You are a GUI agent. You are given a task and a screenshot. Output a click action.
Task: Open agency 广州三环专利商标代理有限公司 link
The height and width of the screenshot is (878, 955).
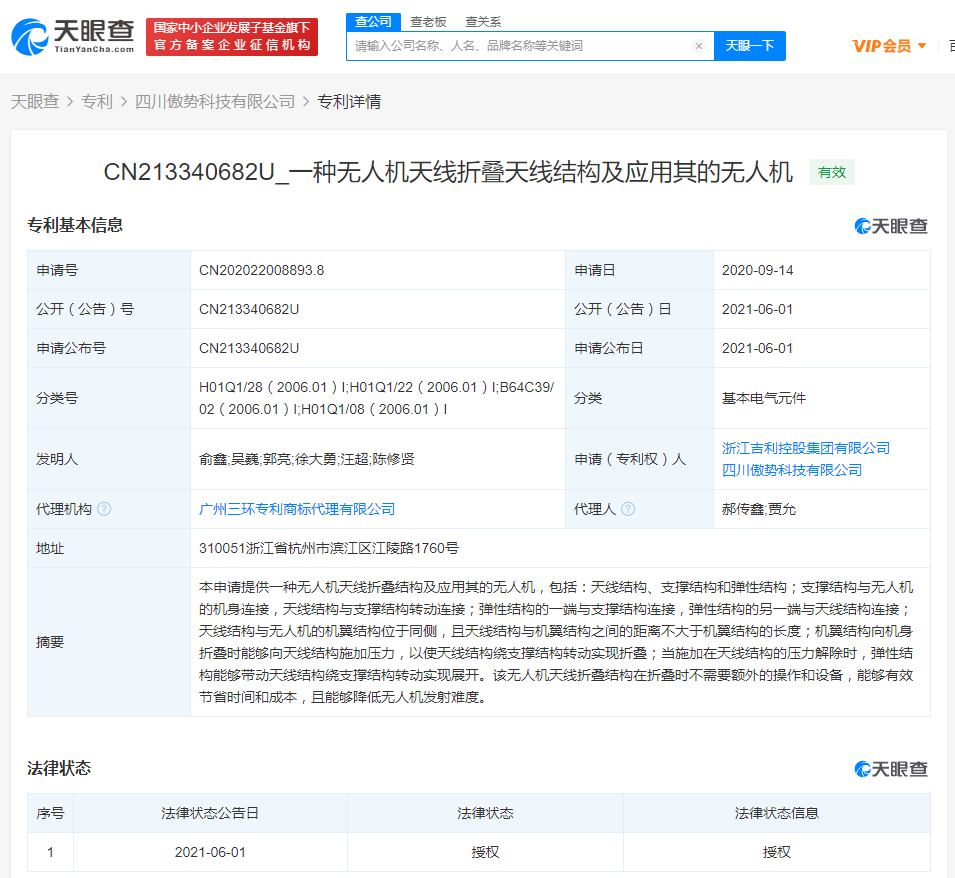(297, 509)
